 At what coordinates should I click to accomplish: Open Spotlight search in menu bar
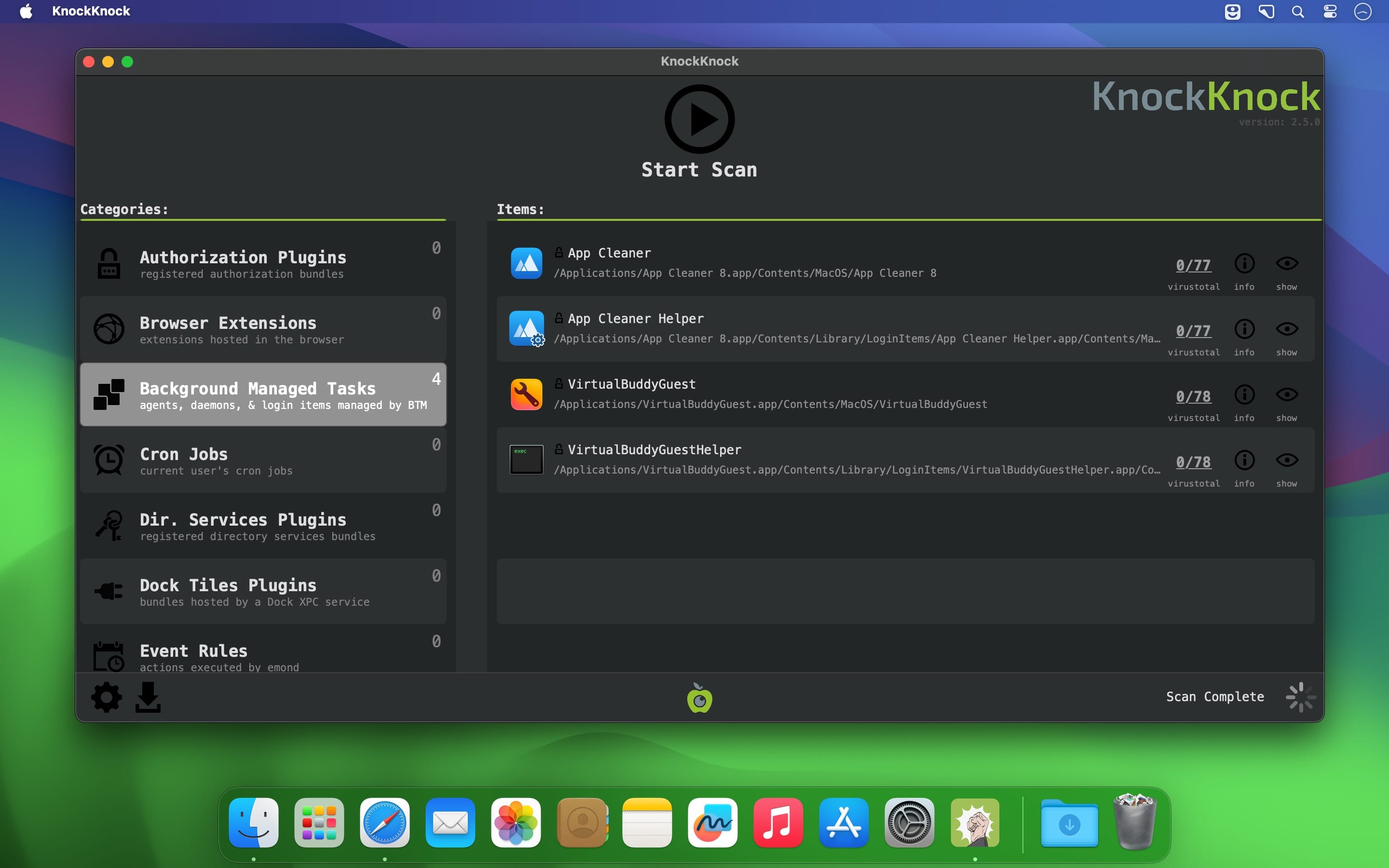[1298, 12]
